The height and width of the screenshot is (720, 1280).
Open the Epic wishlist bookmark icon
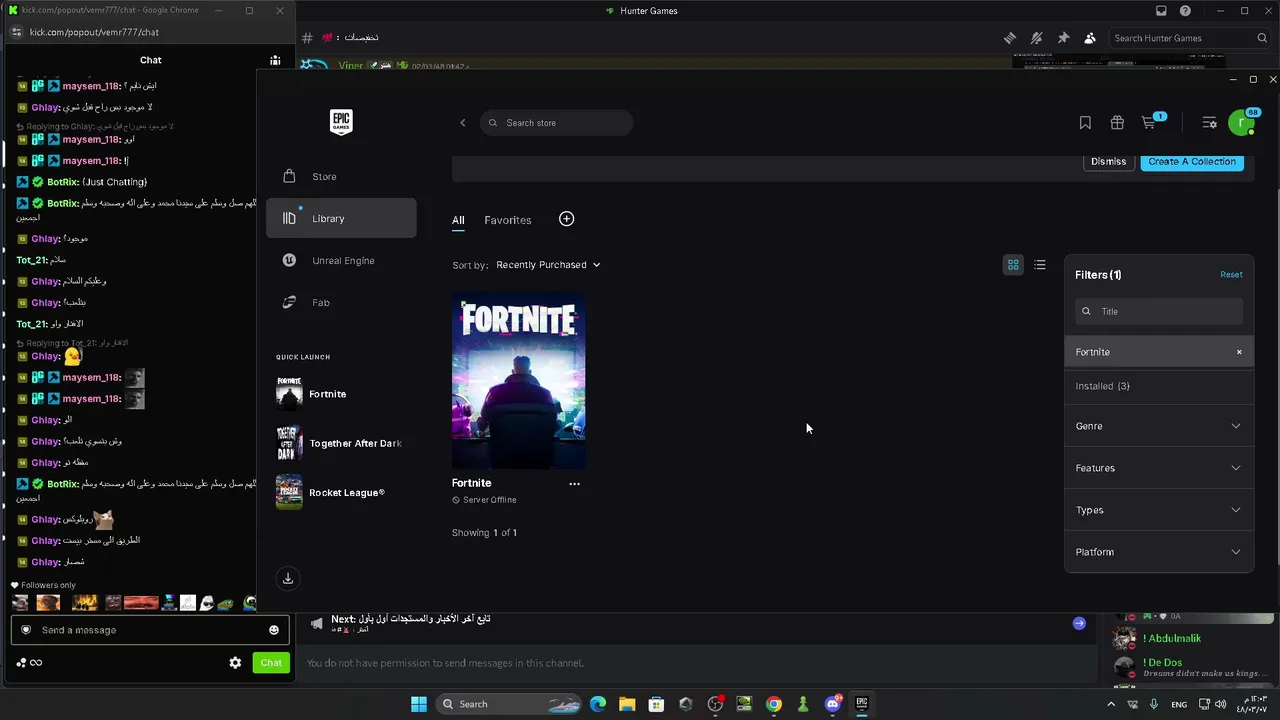(1085, 123)
